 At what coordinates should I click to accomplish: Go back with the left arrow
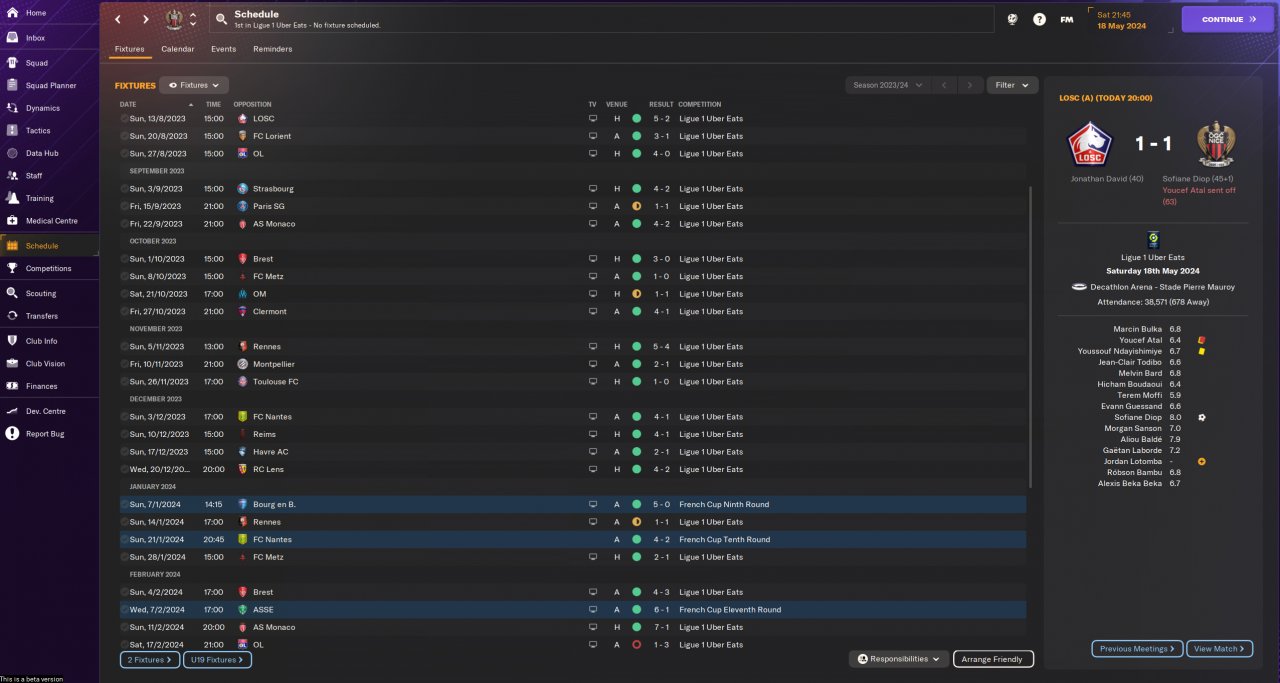pyautogui.click(x=118, y=19)
